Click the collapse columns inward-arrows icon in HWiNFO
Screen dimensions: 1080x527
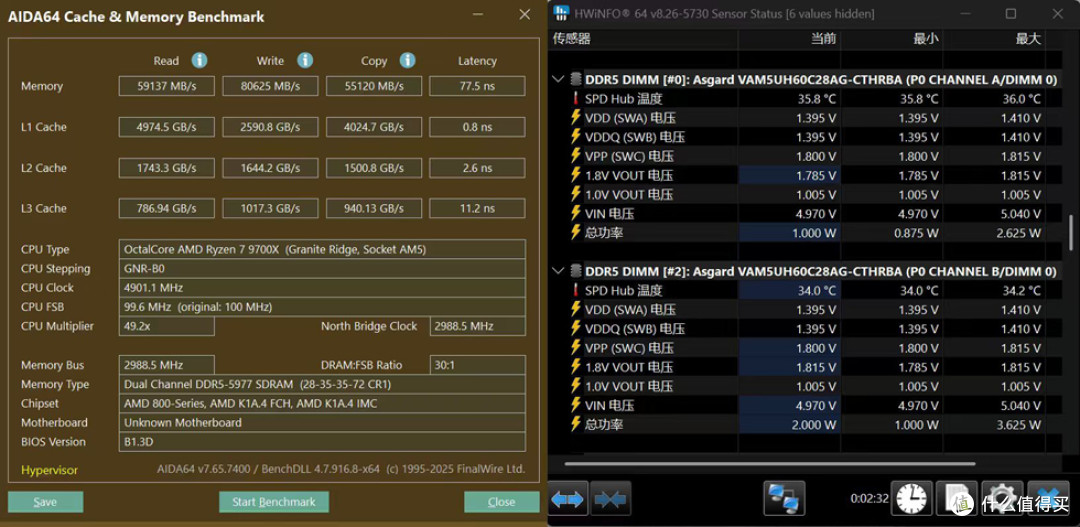[x=611, y=499]
